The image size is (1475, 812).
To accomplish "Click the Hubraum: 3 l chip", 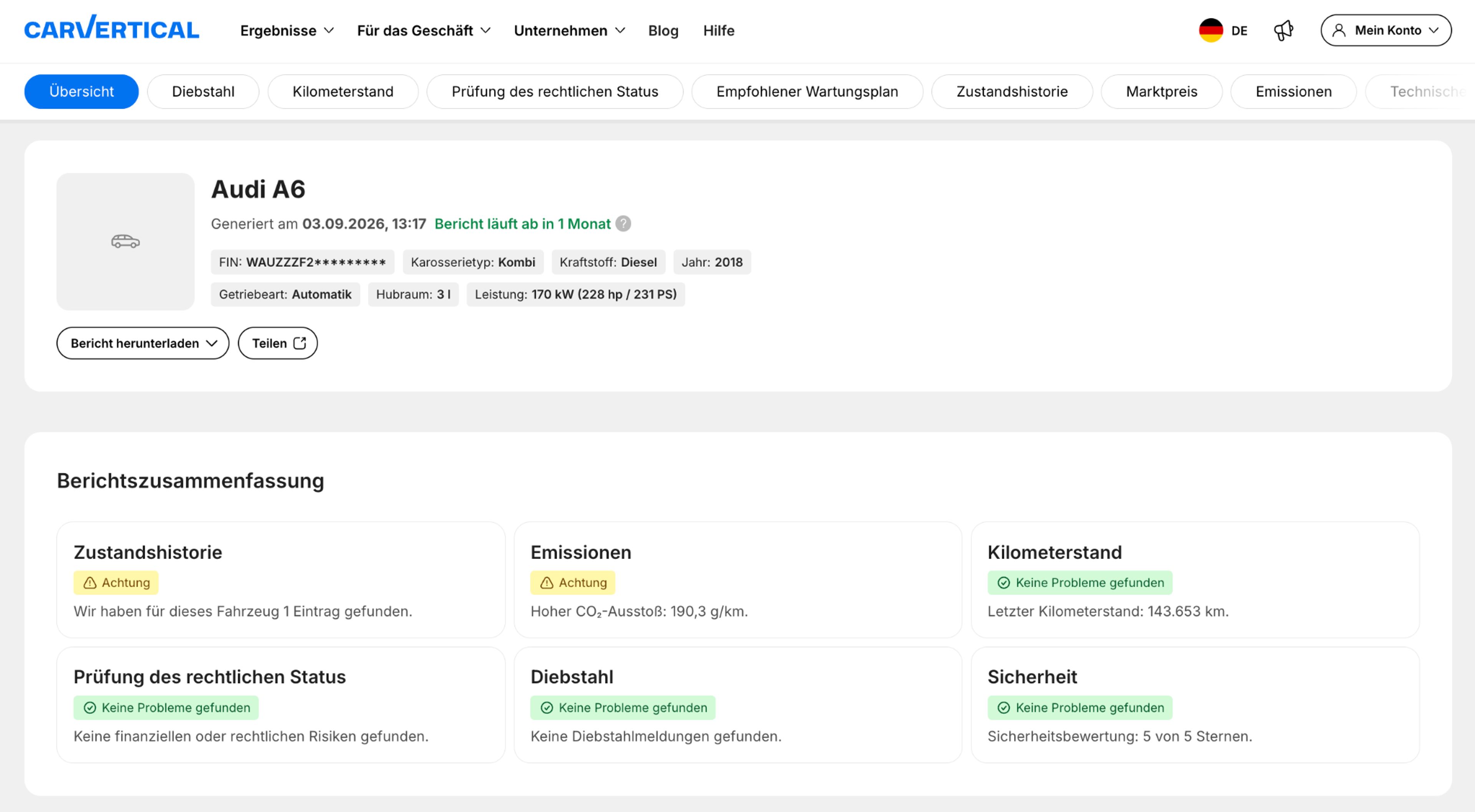I will [x=413, y=294].
